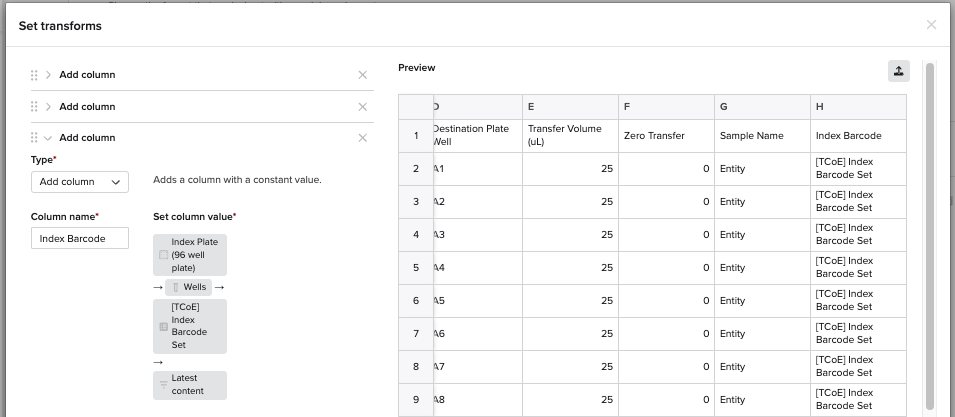Image resolution: width=955 pixels, height=417 pixels.
Task: Close the Set transforms dialog
Action: 931,25
